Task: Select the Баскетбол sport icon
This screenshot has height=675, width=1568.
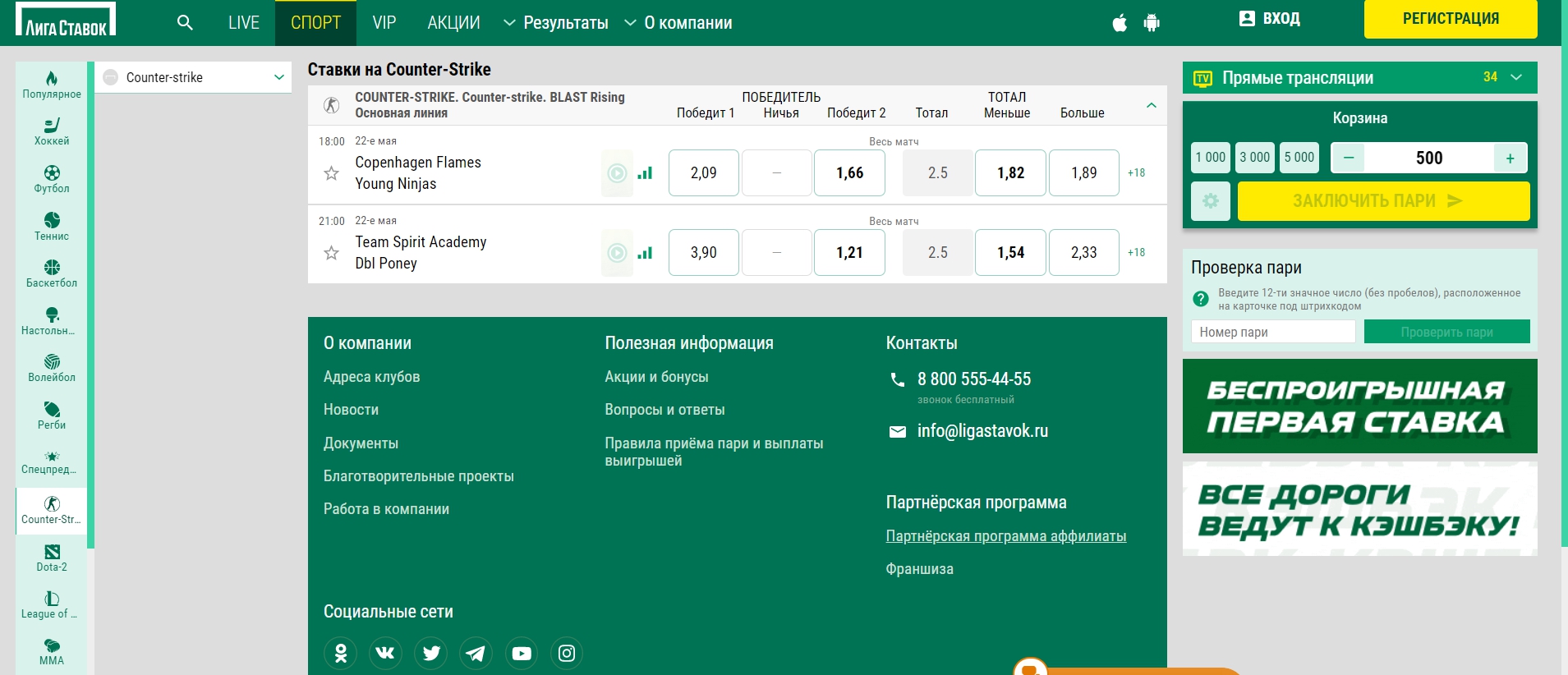Action: [52, 274]
